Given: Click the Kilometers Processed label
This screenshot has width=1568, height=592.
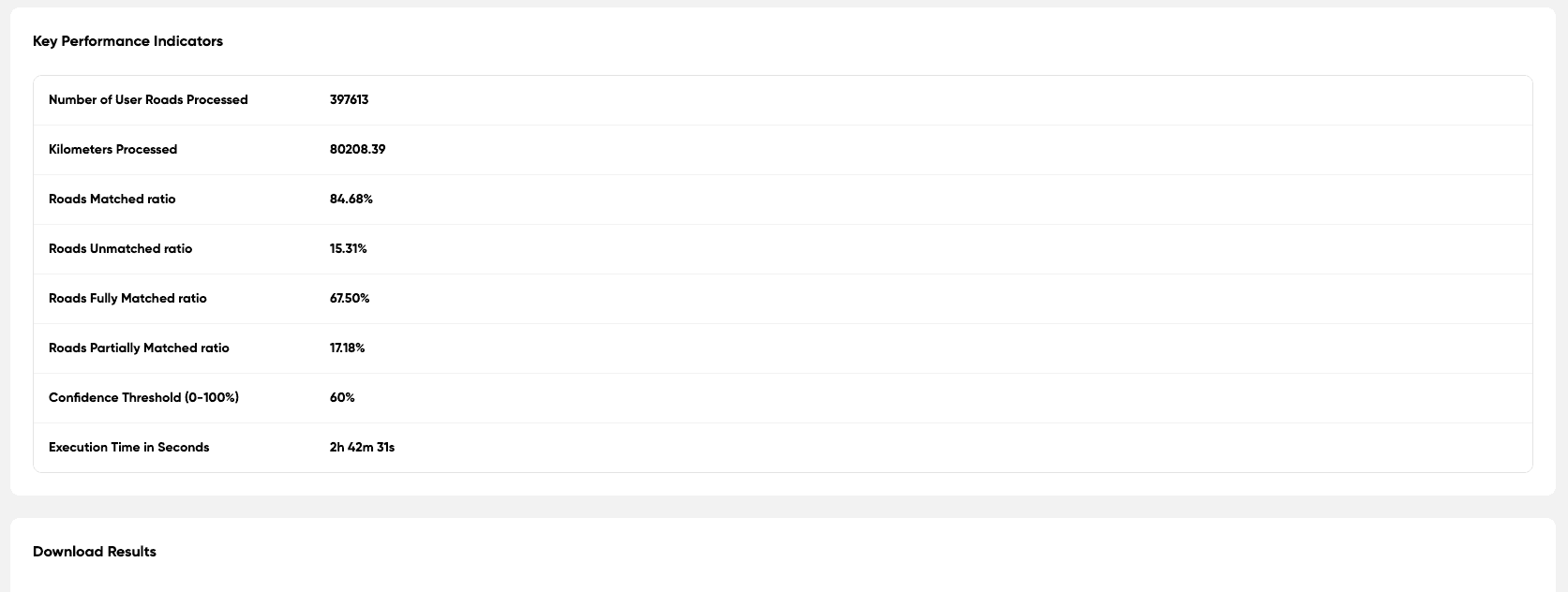Looking at the screenshot, I should click(x=112, y=150).
